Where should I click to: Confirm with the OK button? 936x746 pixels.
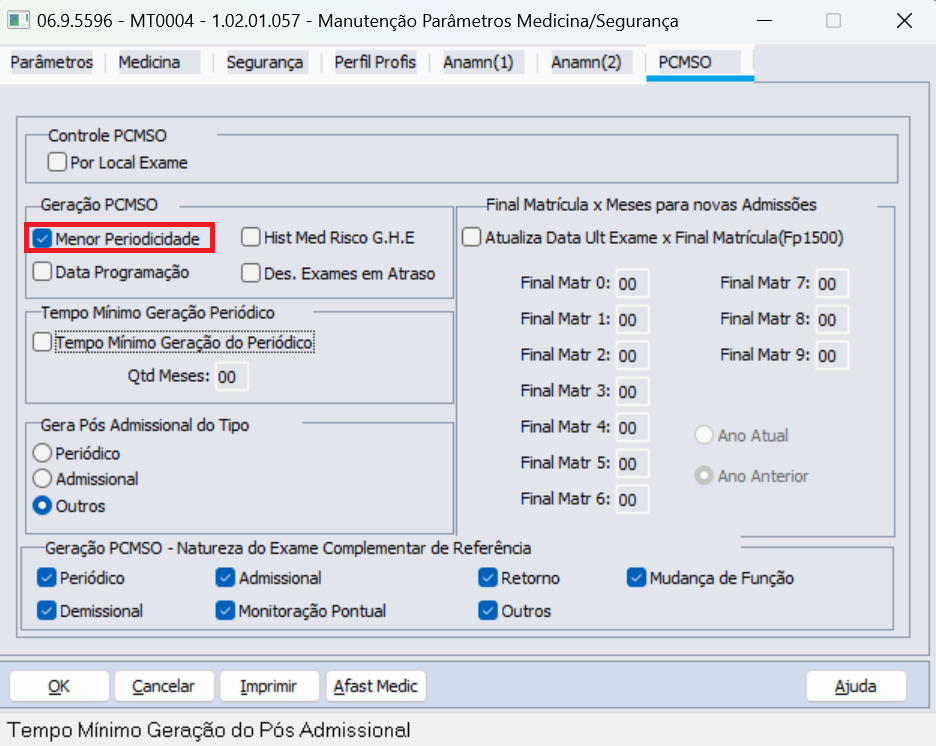pos(59,686)
